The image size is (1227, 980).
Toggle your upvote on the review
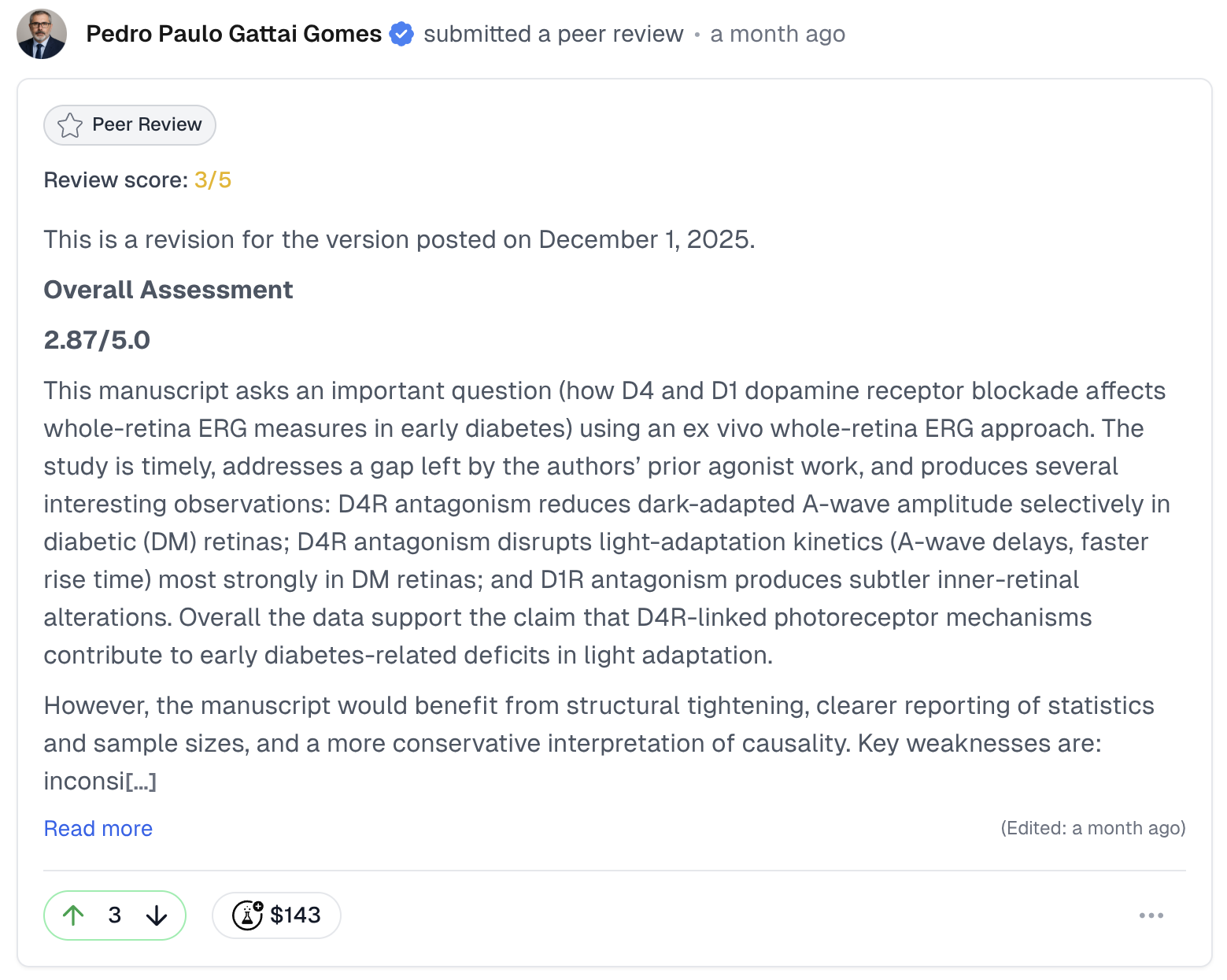coord(75,915)
